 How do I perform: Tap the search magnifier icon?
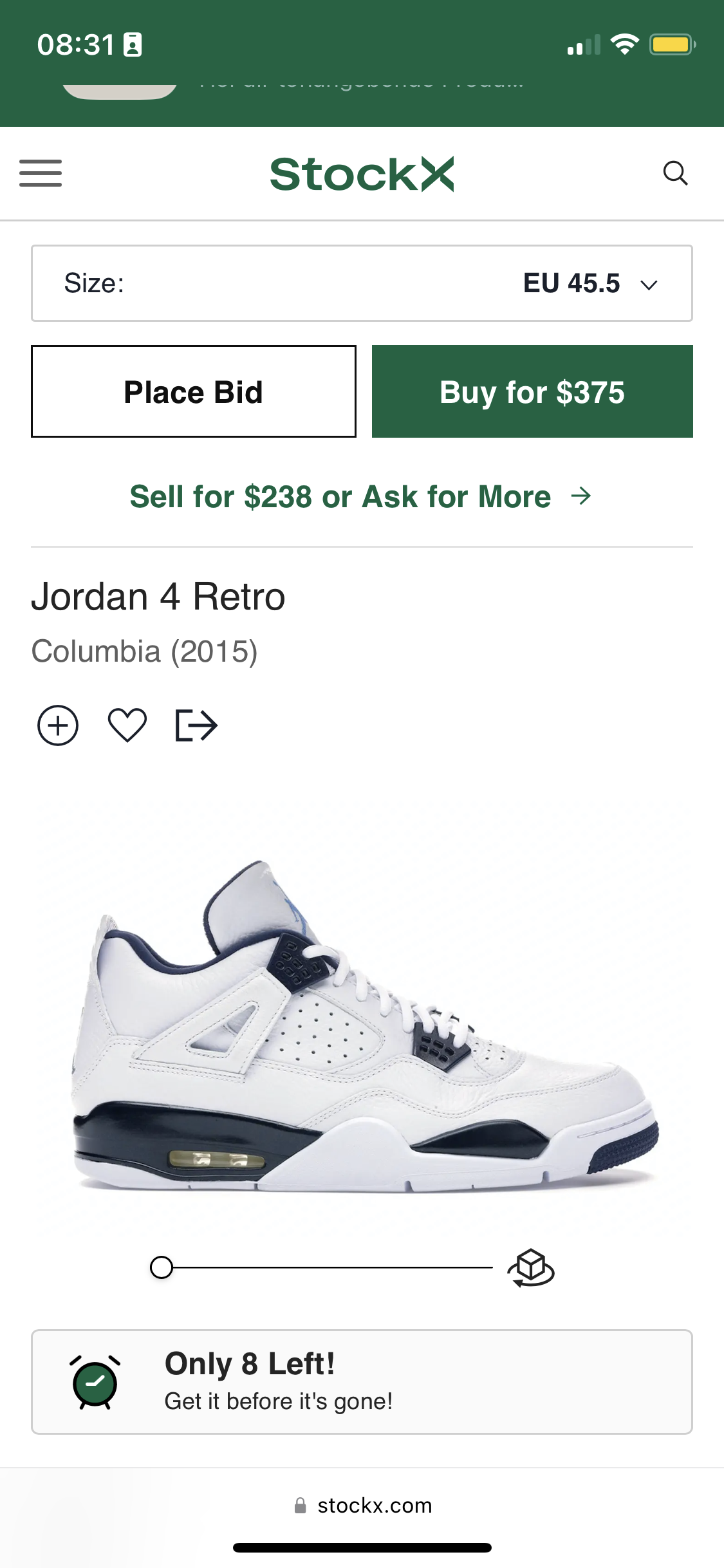click(675, 173)
